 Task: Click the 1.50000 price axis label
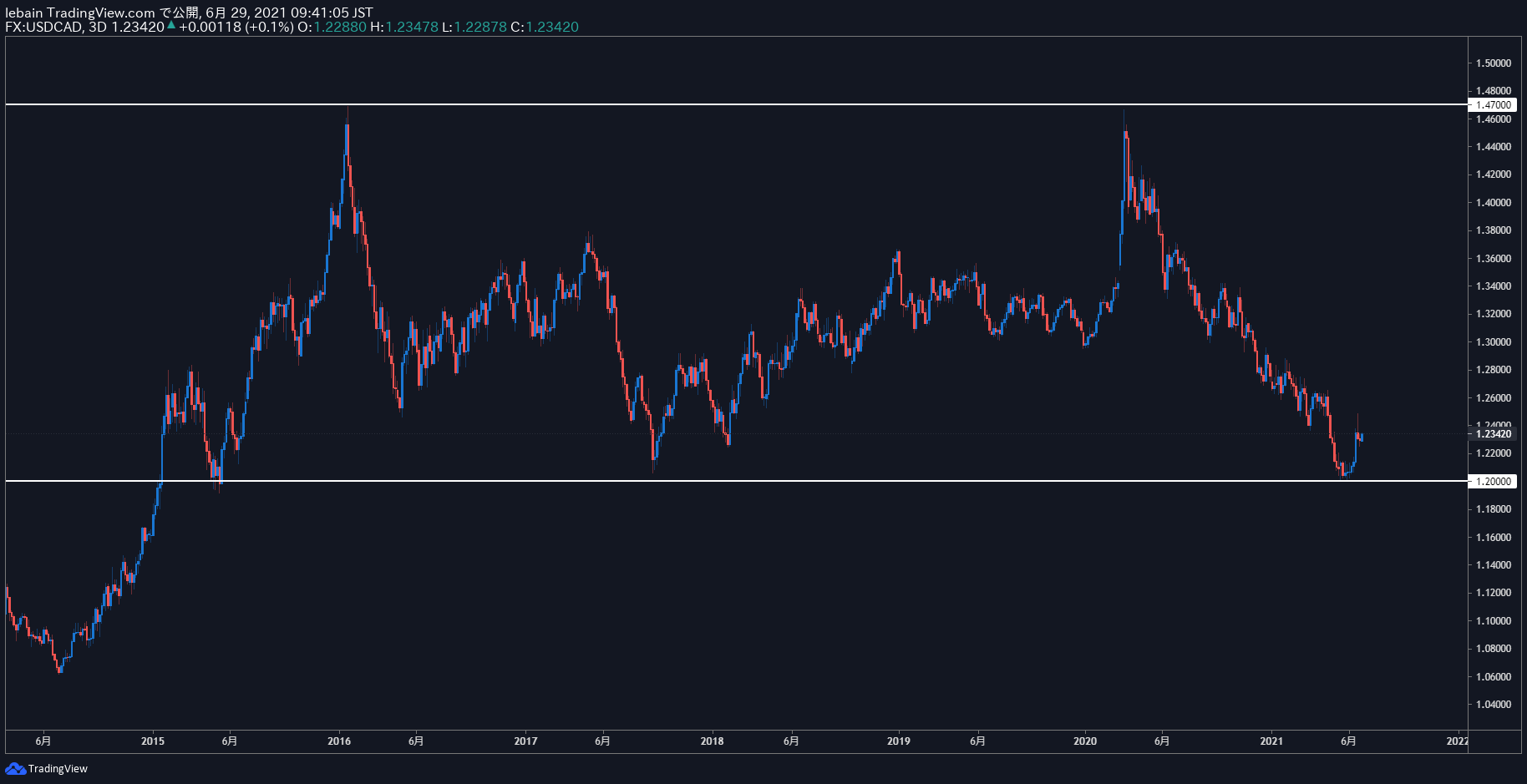pos(1494,63)
